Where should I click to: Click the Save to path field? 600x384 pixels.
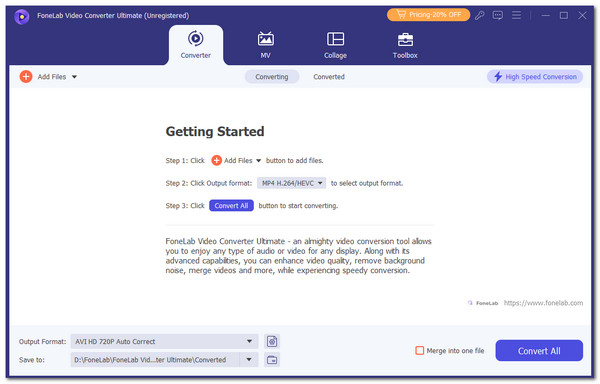pos(155,360)
